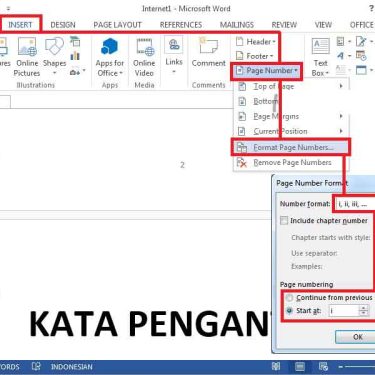Image resolution: width=375 pixels, height=375 pixels.
Task: Choose Remove Page Numbers menu entry
Action: click(x=291, y=163)
